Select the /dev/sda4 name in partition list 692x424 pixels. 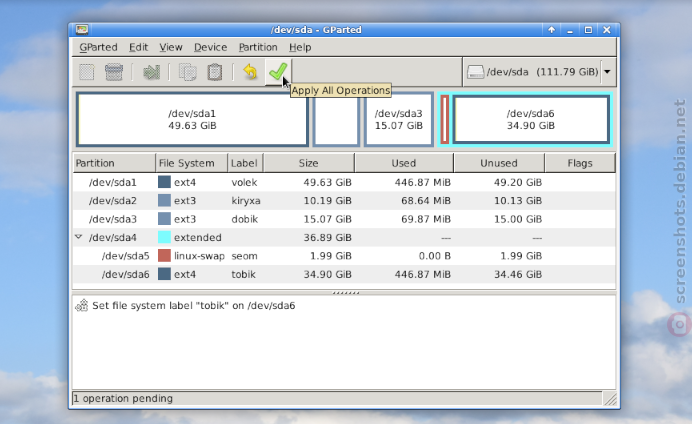point(113,237)
